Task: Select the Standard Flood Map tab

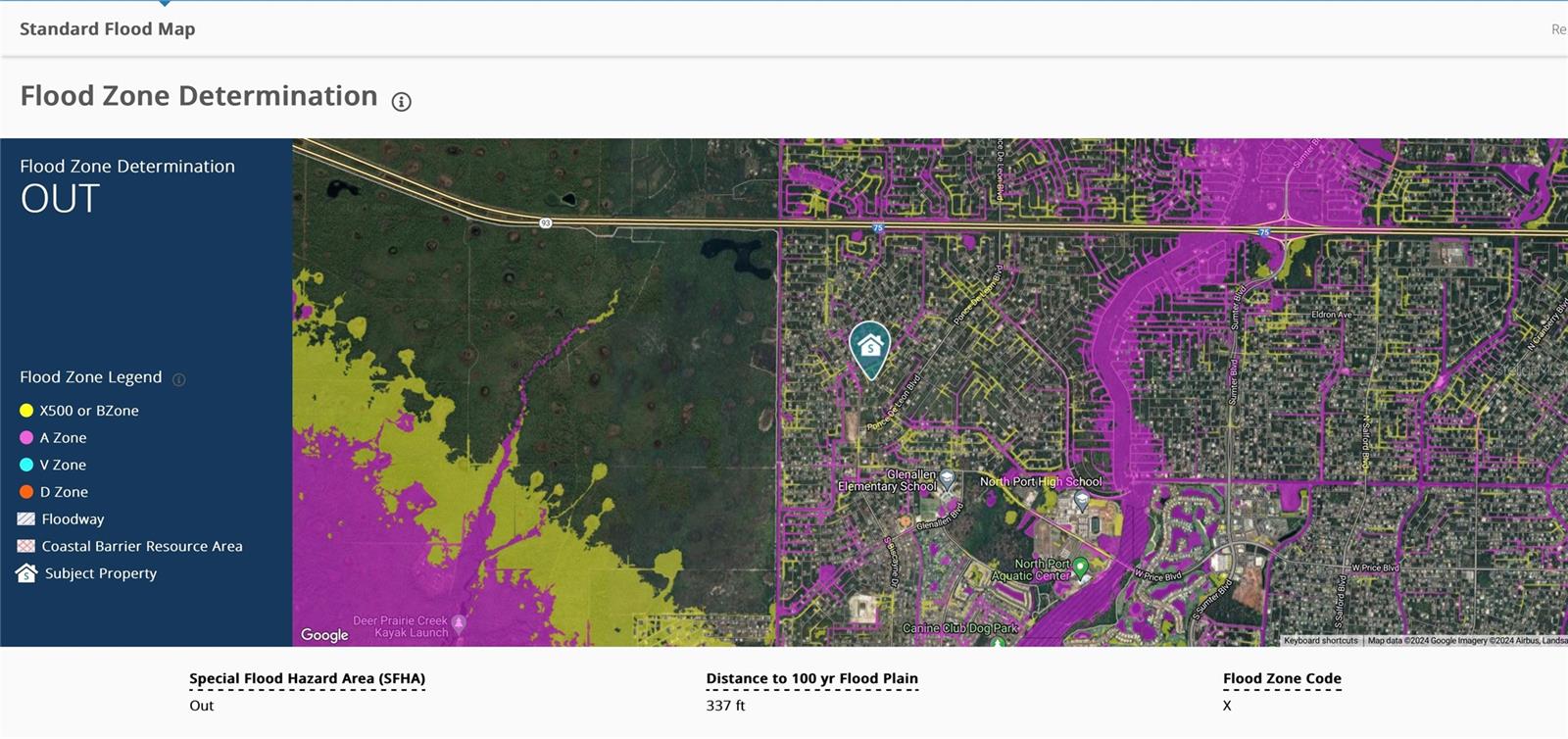Action: tap(108, 29)
